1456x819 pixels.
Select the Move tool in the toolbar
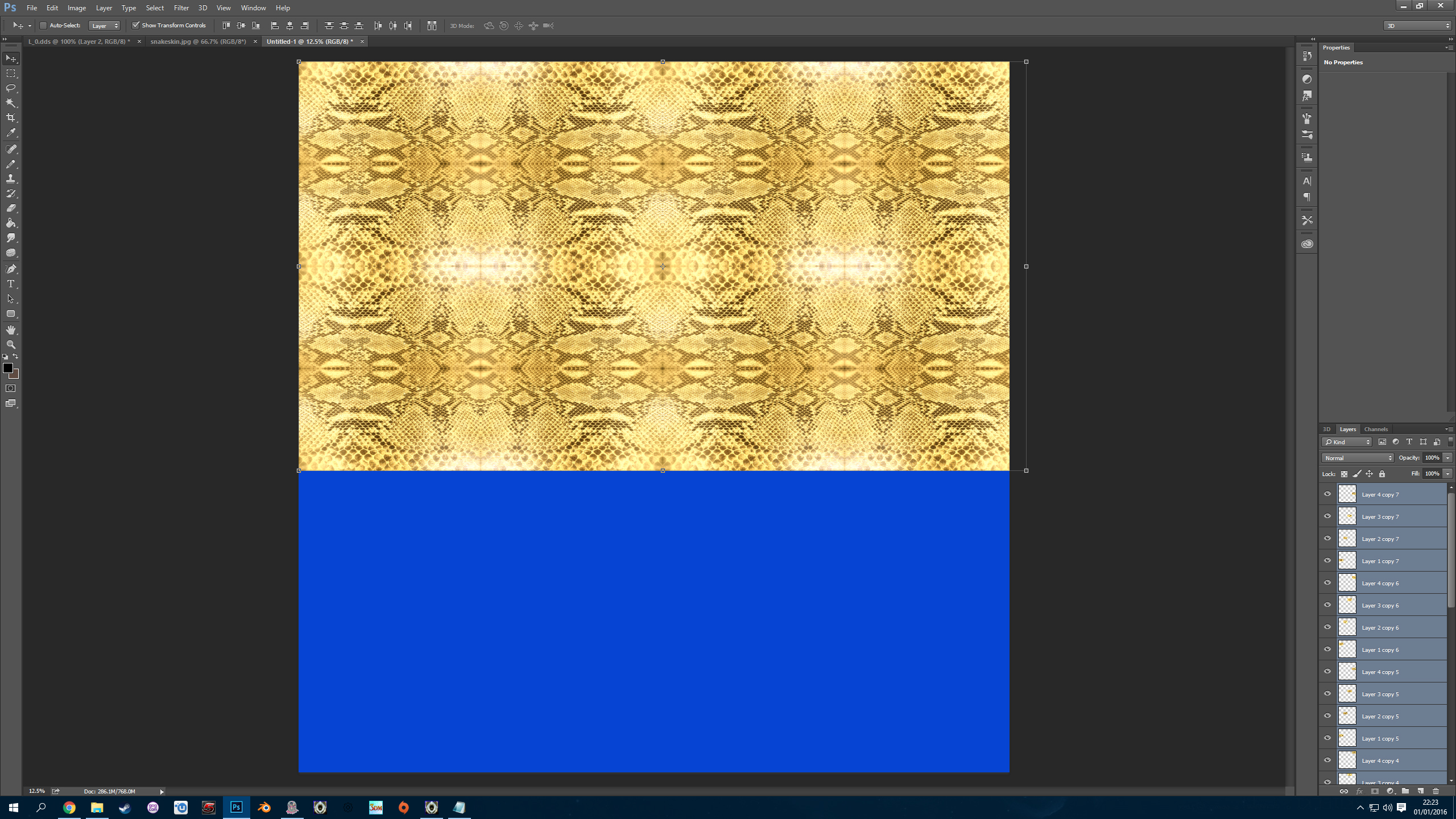pyautogui.click(x=11, y=59)
